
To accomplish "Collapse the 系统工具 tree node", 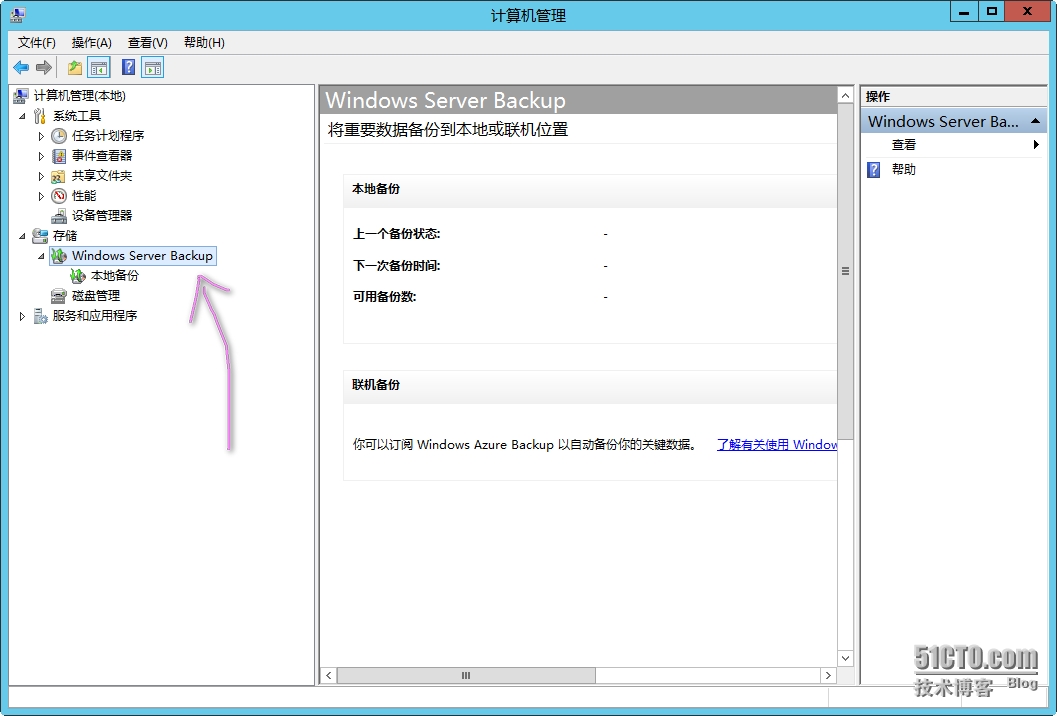I will click(x=22, y=117).
